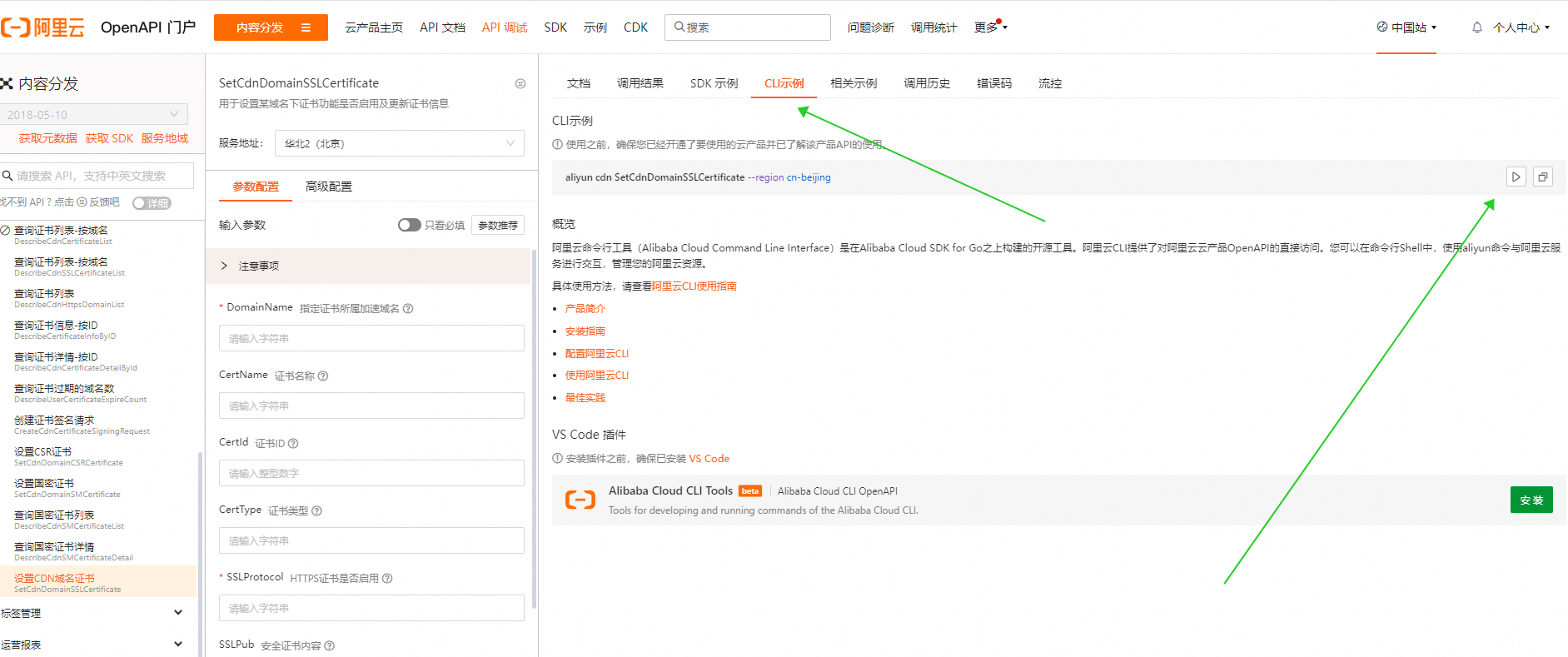The width and height of the screenshot is (1568, 657).
Task: Click the top 搜索 search box
Action: coord(748,27)
